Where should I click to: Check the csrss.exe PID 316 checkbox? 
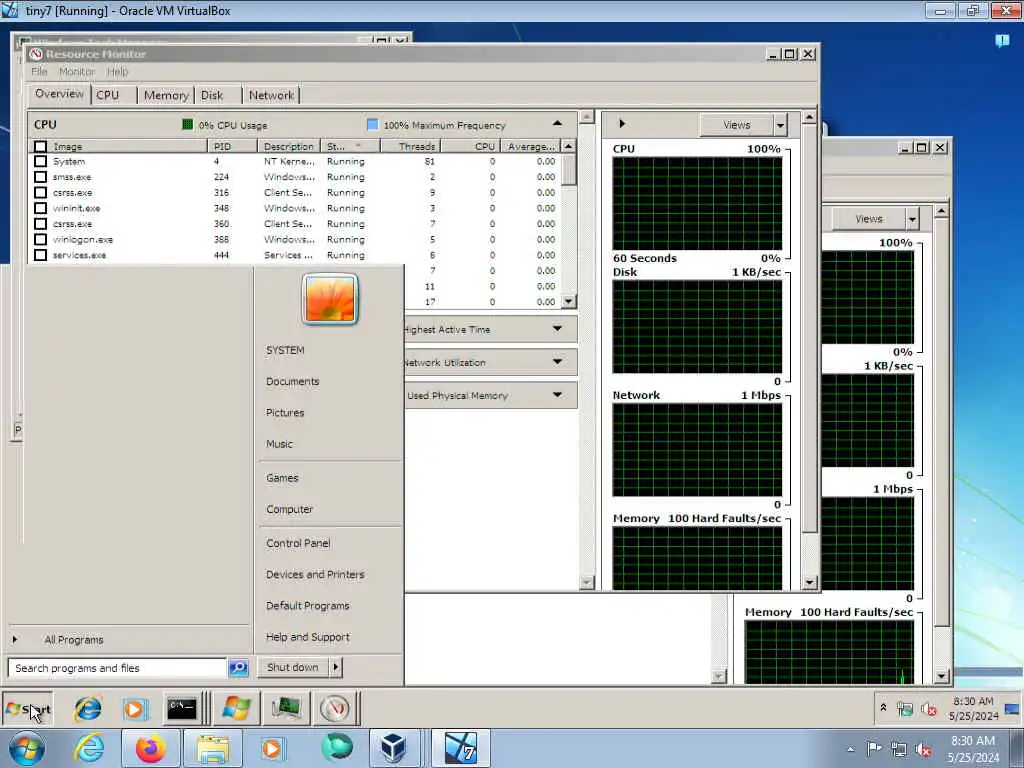[40, 193]
